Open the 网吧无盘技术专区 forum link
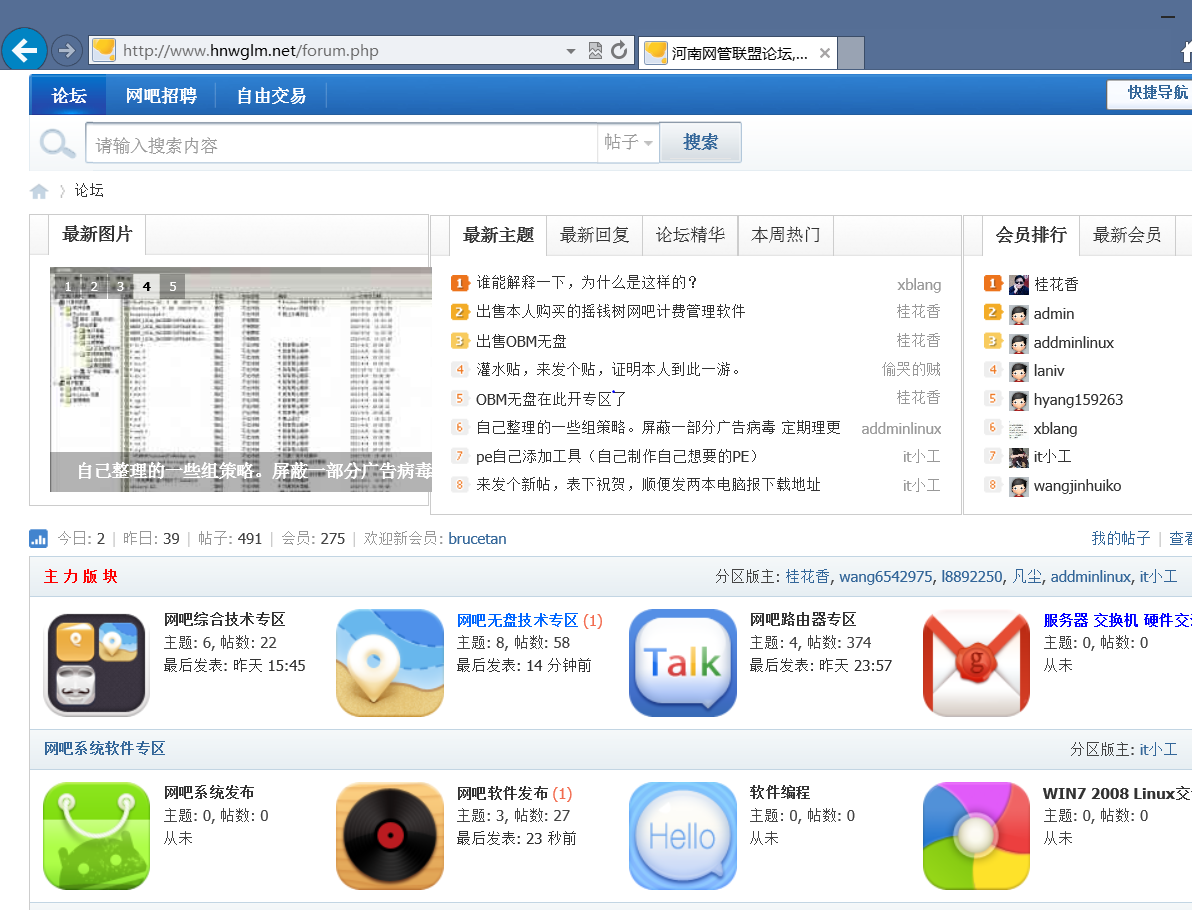 click(x=518, y=620)
